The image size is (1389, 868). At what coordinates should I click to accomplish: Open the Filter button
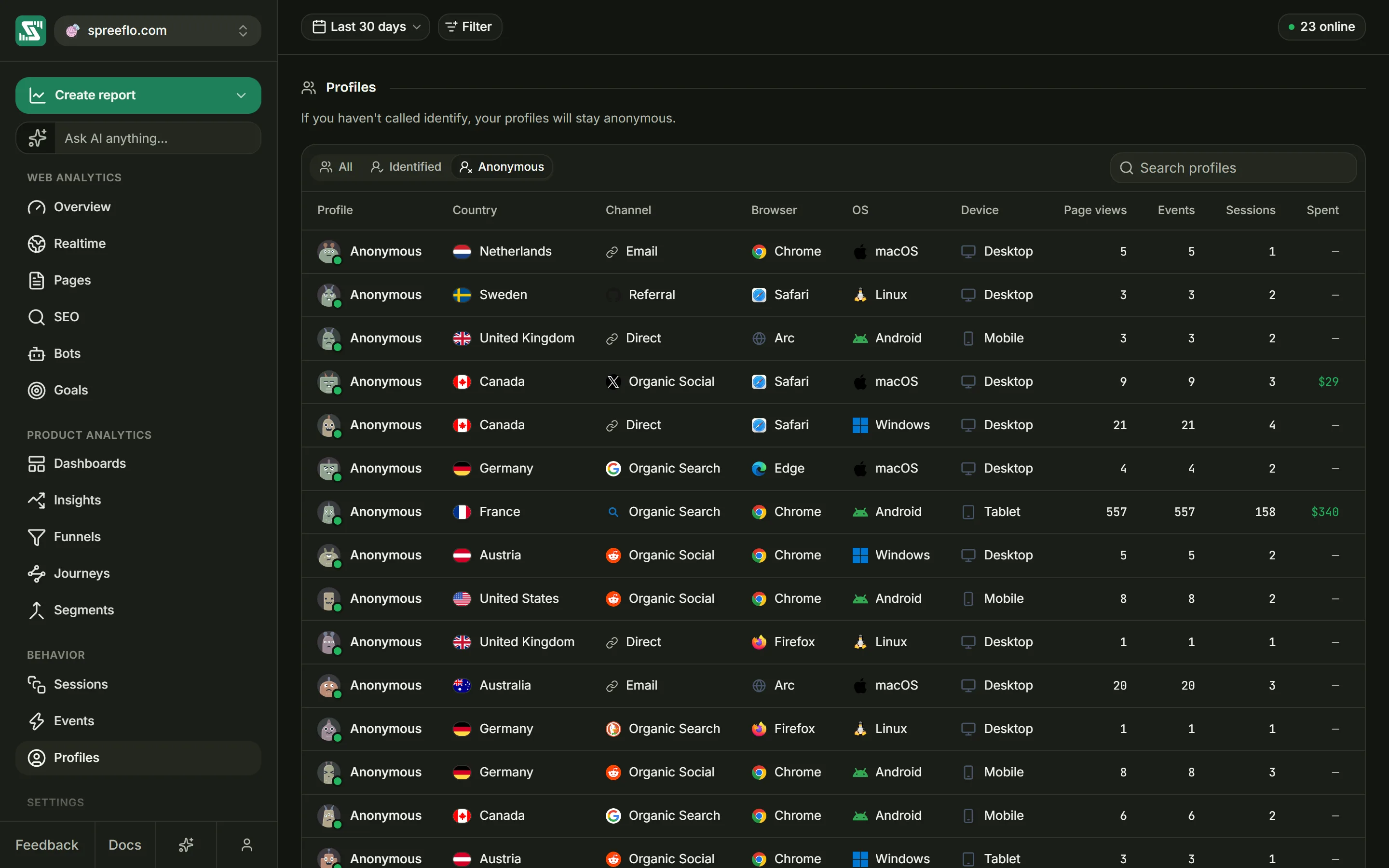click(x=469, y=27)
